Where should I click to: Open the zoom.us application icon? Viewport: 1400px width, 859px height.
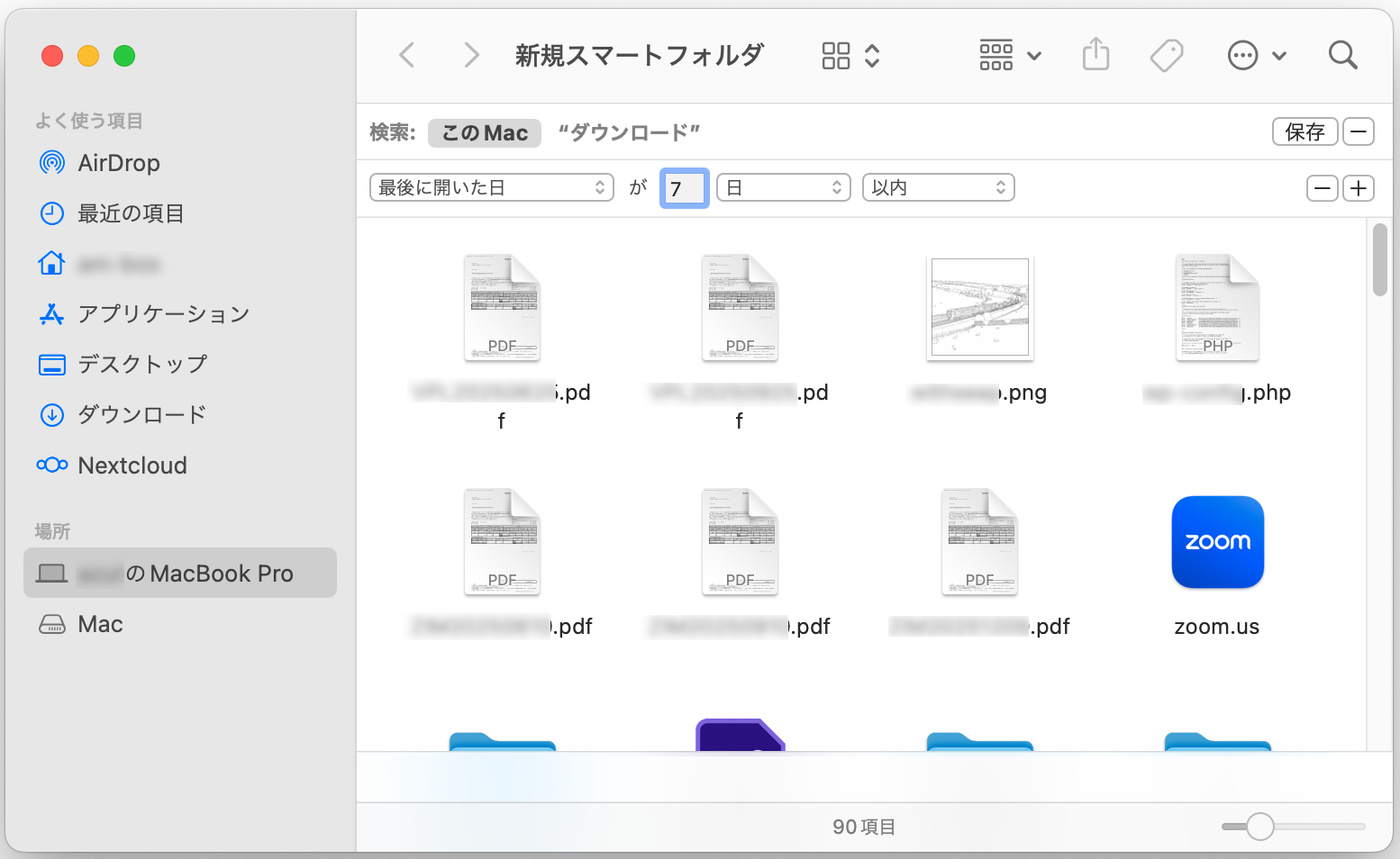(x=1217, y=543)
